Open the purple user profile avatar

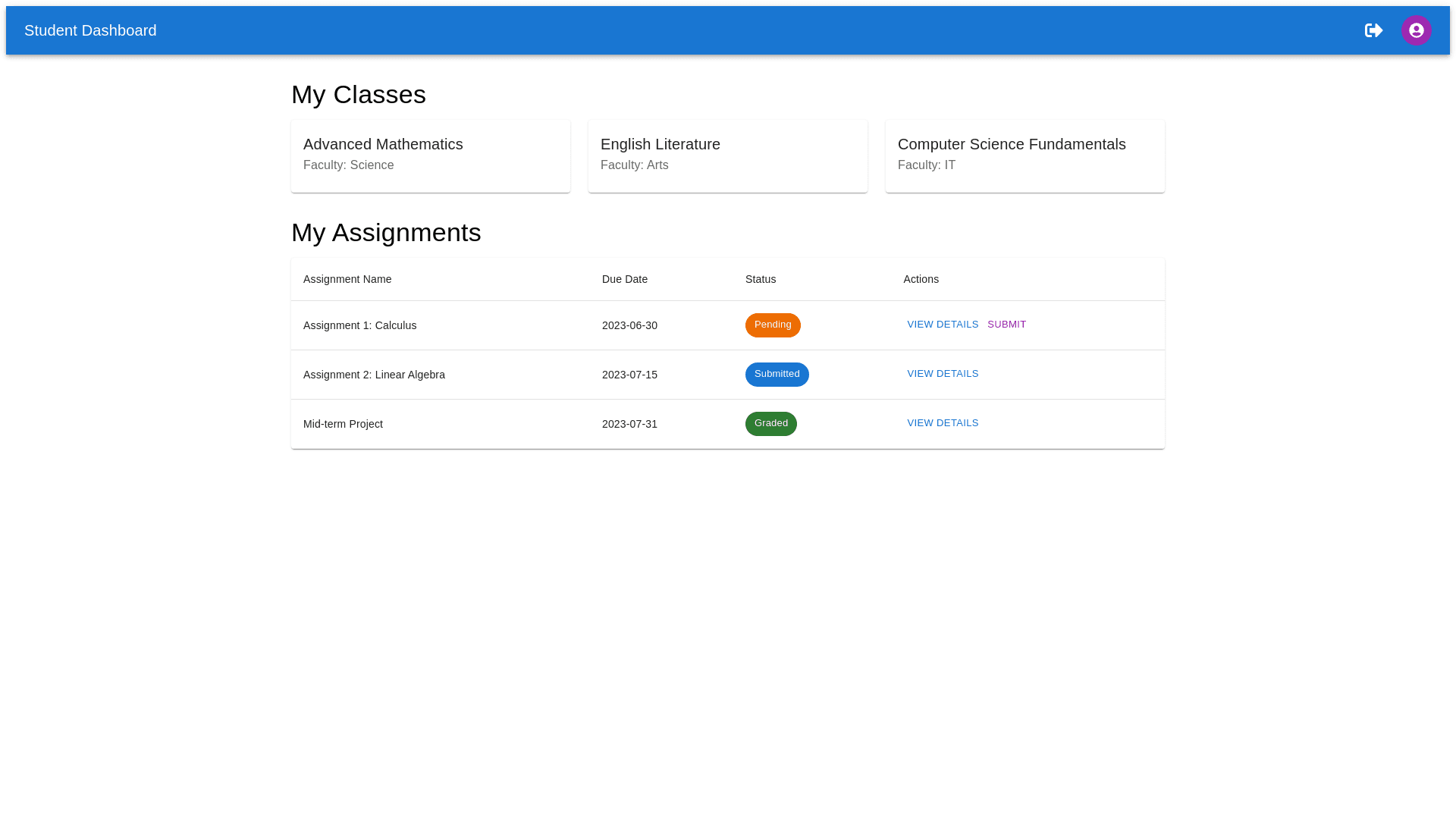click(1416, 30)
